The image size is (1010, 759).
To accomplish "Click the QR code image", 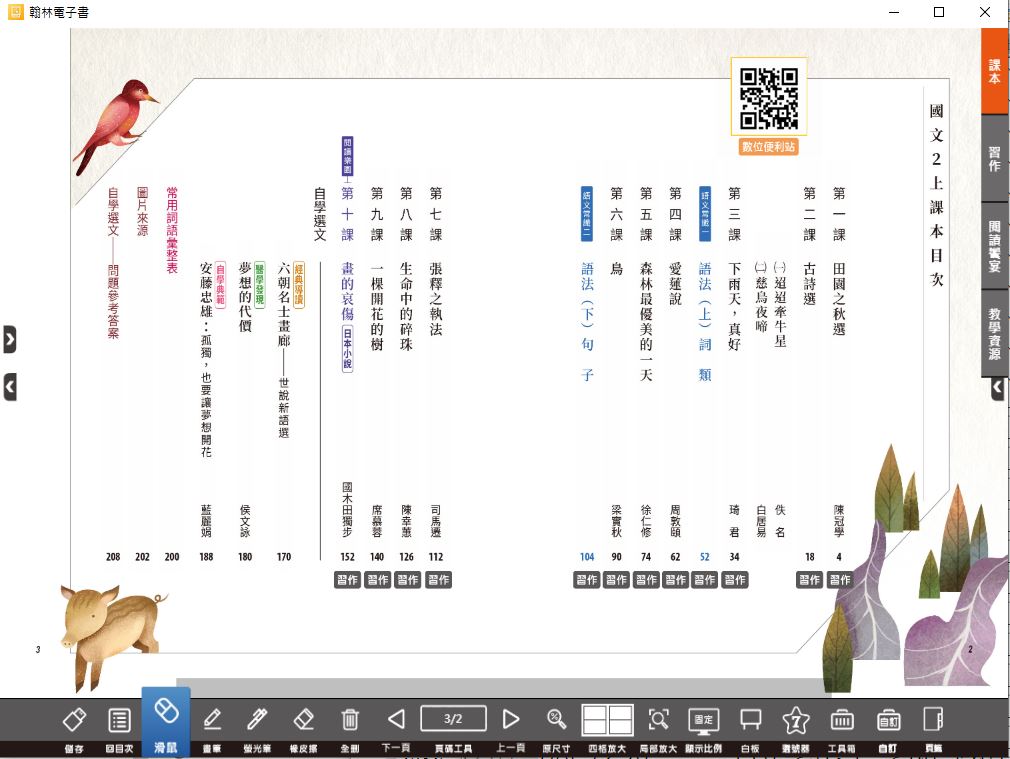I will click(768, 97).
